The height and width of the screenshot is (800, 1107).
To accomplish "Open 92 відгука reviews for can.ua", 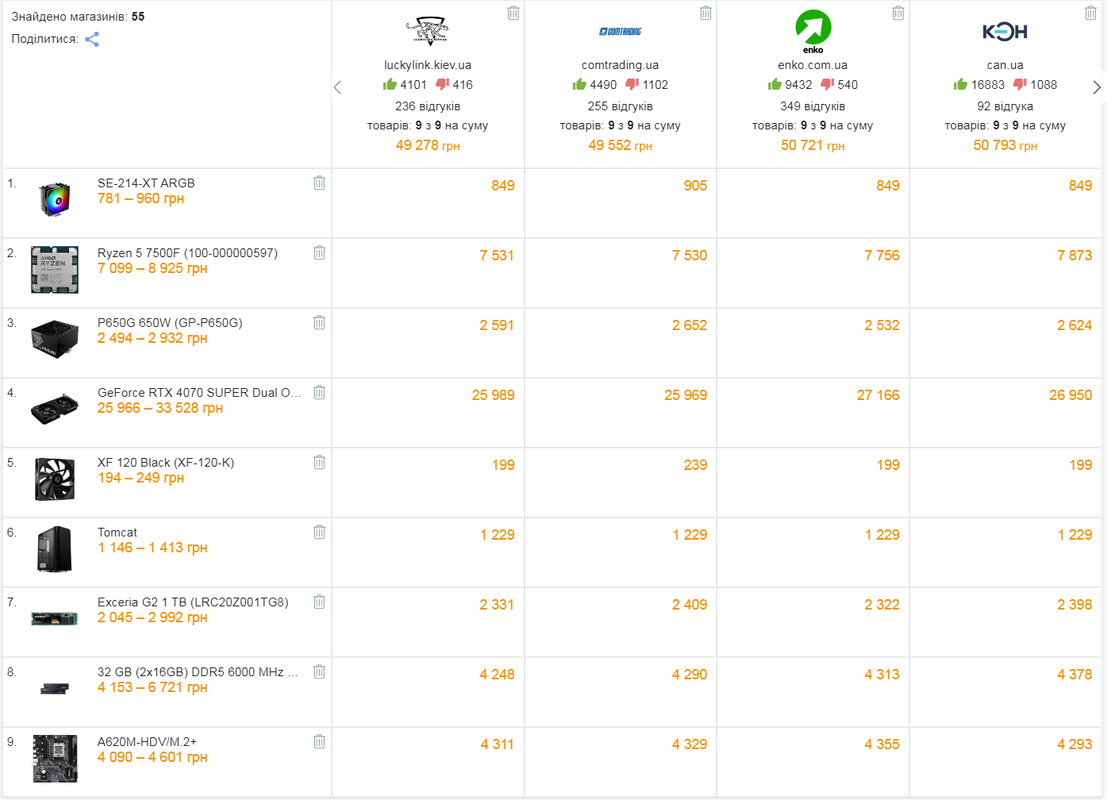I will point(1005,107).
